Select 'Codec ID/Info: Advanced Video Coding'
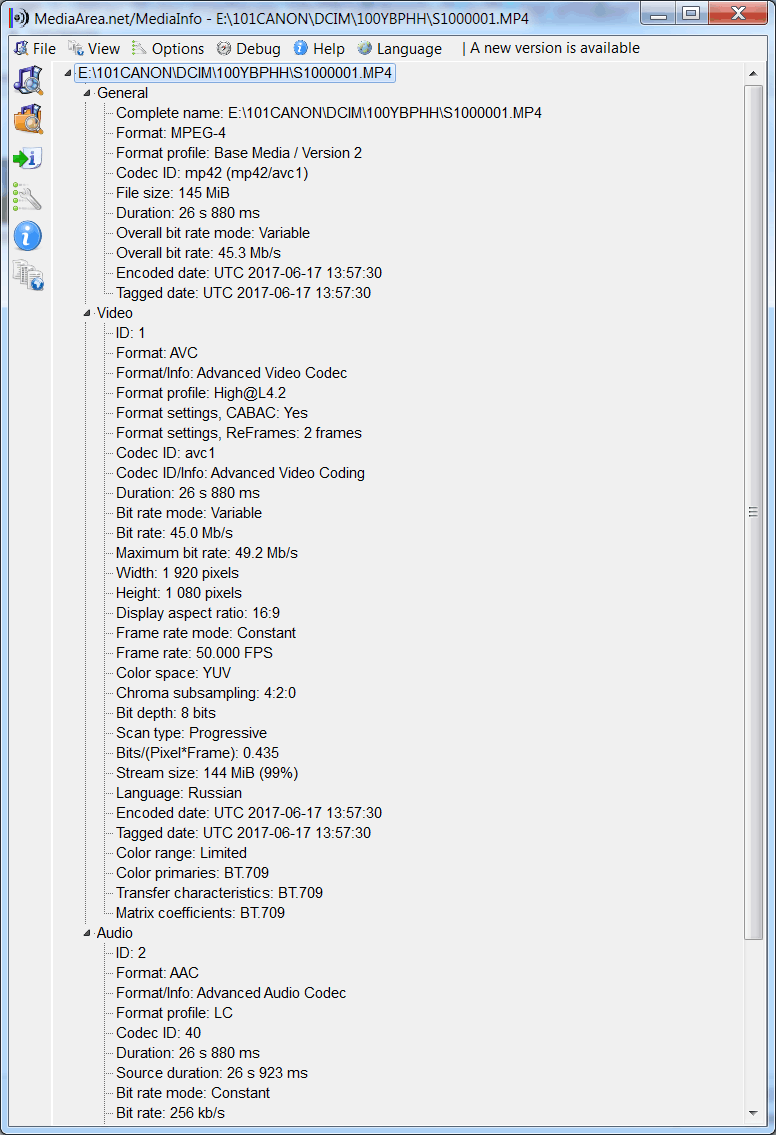The height and width of the screenshot is (1135, 776). [x=240, y=473]
